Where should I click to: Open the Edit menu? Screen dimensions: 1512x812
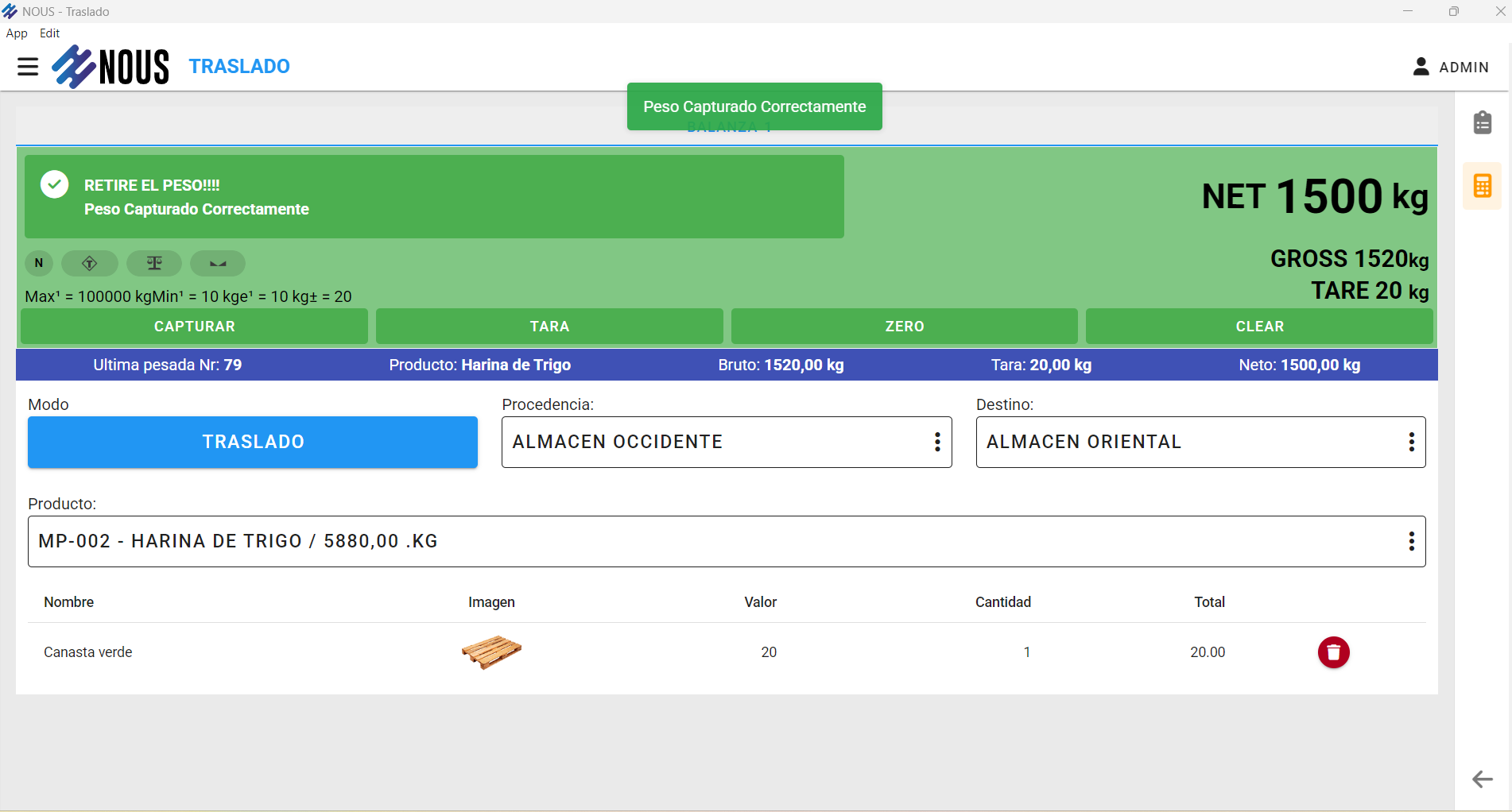pos(49,33)
